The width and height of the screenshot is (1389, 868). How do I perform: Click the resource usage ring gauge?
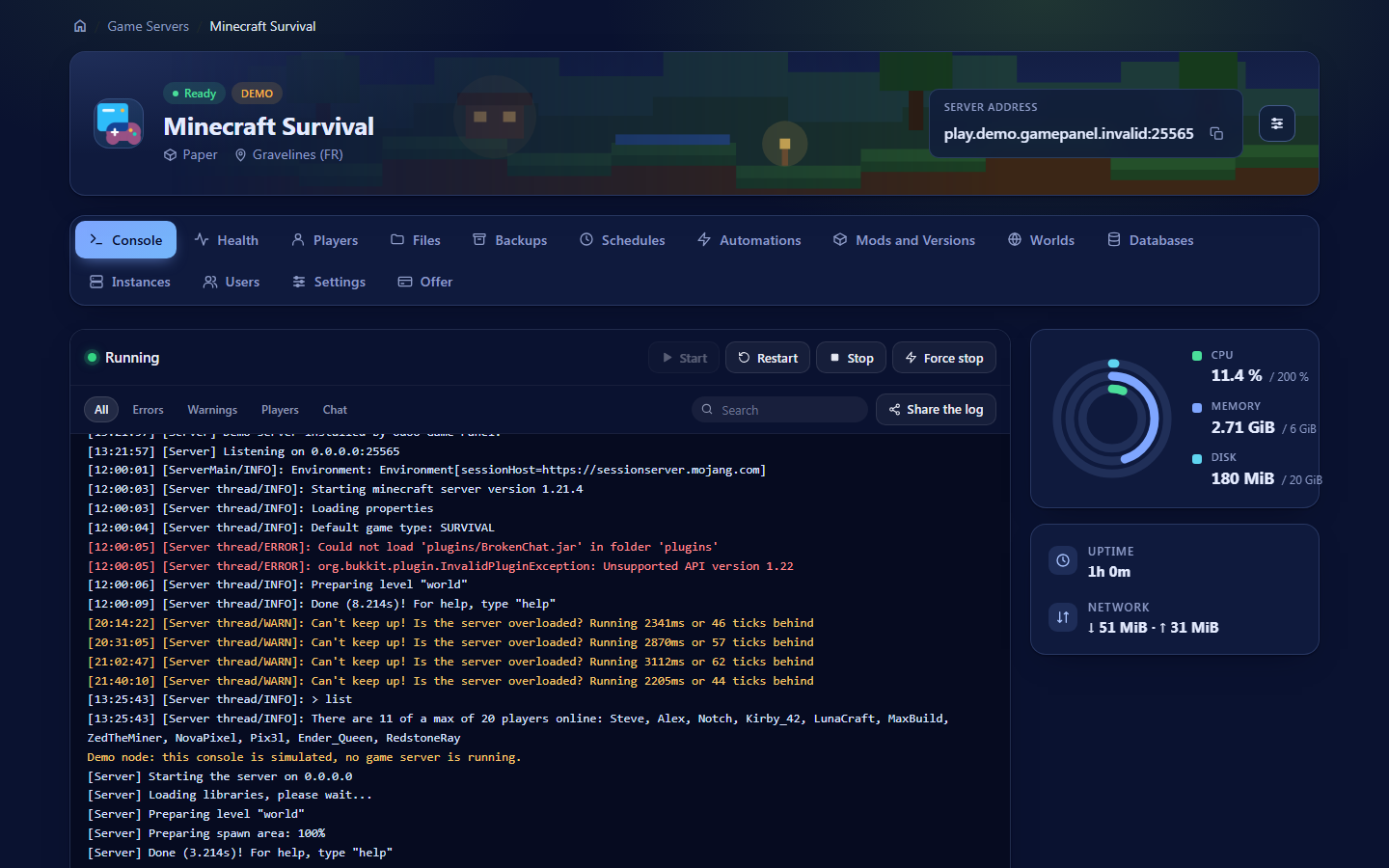[1111, 419]
